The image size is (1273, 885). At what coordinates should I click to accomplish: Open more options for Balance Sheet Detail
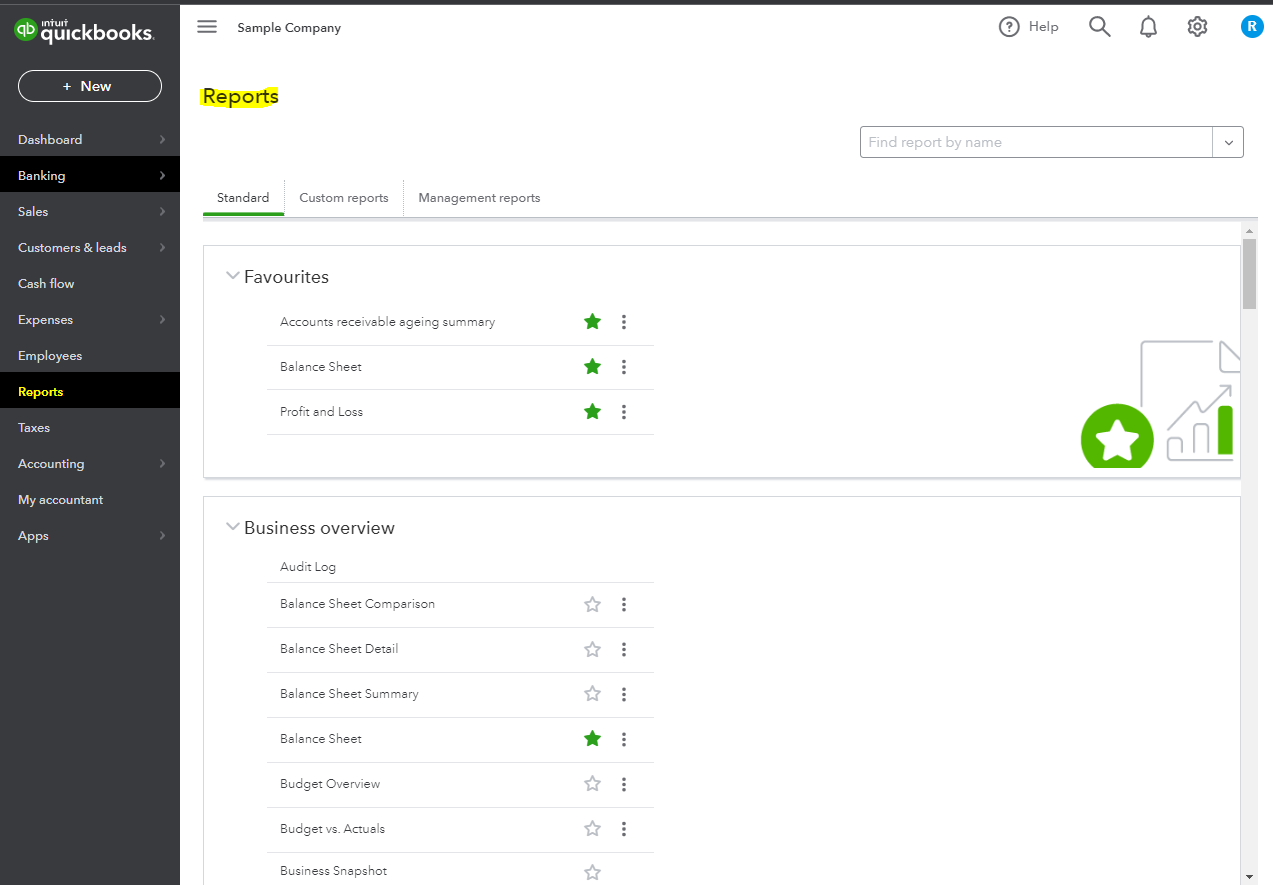[x=624, y=649]
